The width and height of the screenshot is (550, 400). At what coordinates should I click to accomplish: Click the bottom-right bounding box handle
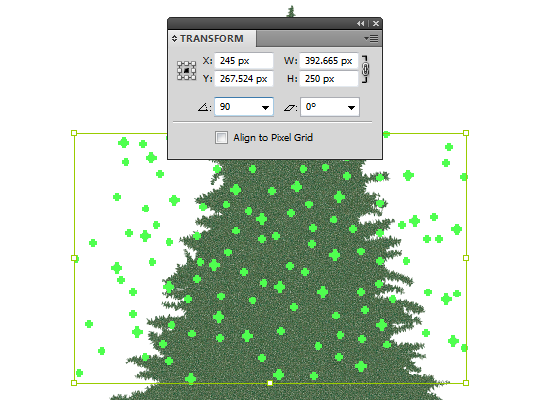466,383
